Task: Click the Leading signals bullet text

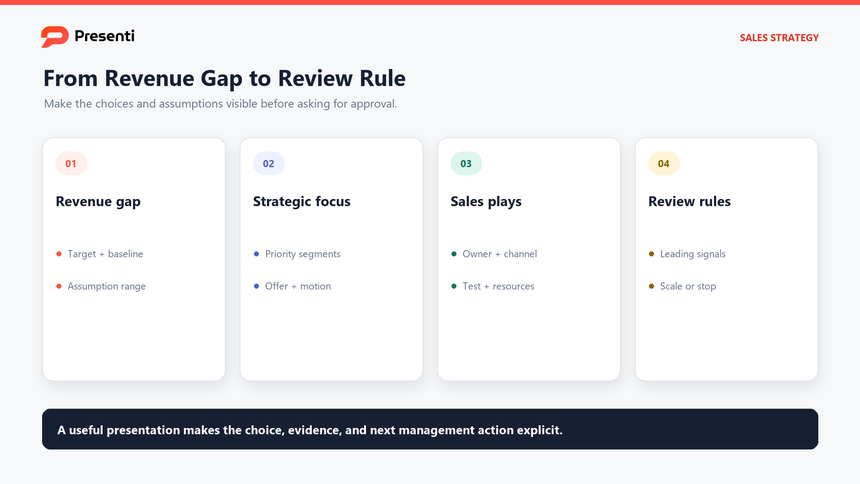Action: (x=693, y=254)
